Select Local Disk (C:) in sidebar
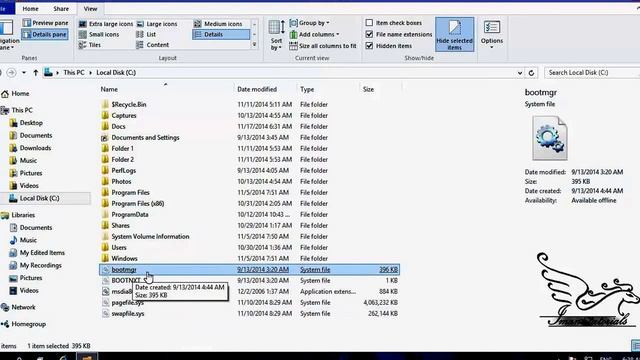This screenshot has width=640, height=360. coord(39,198)
